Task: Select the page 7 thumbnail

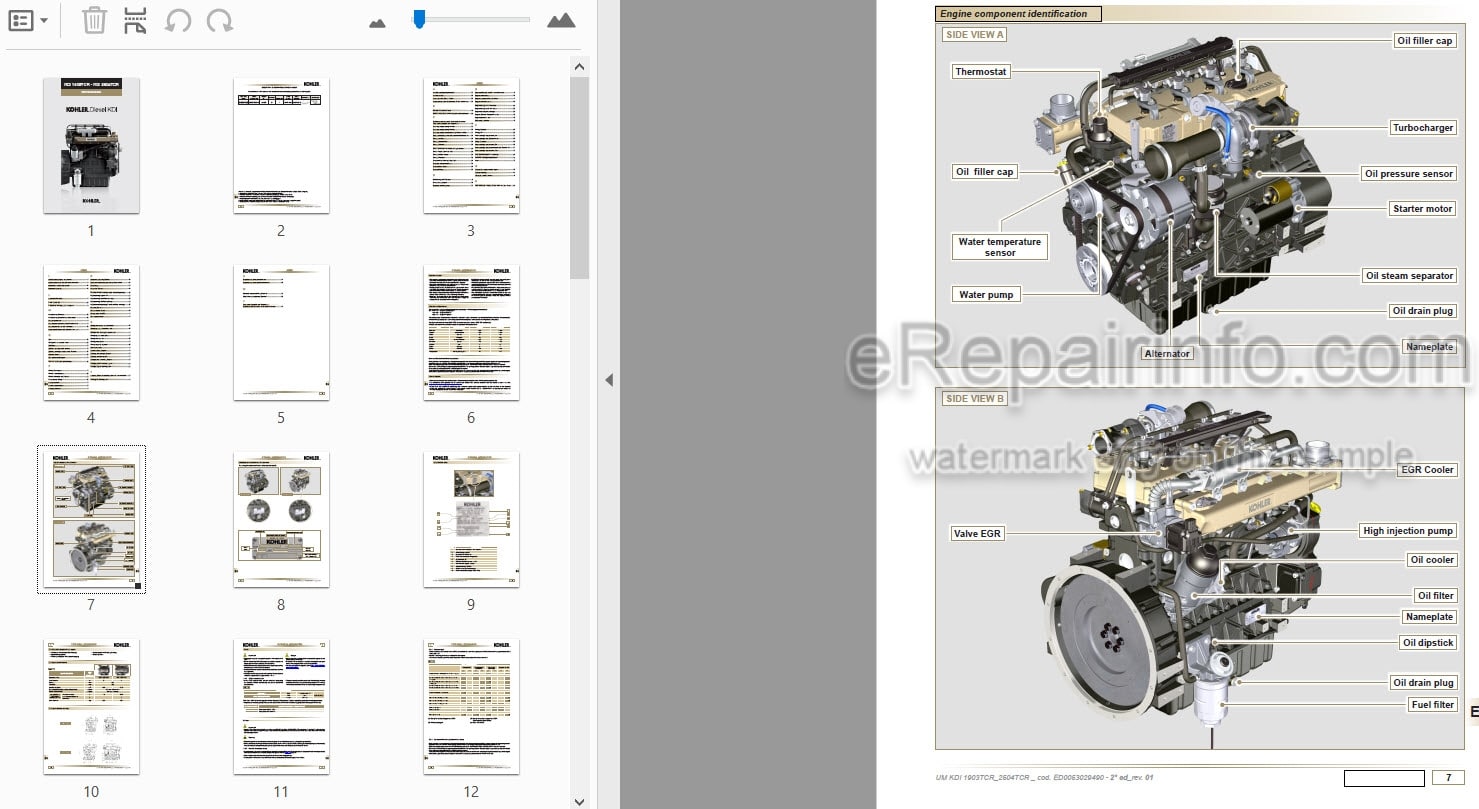Action: [x=91, y=520]
